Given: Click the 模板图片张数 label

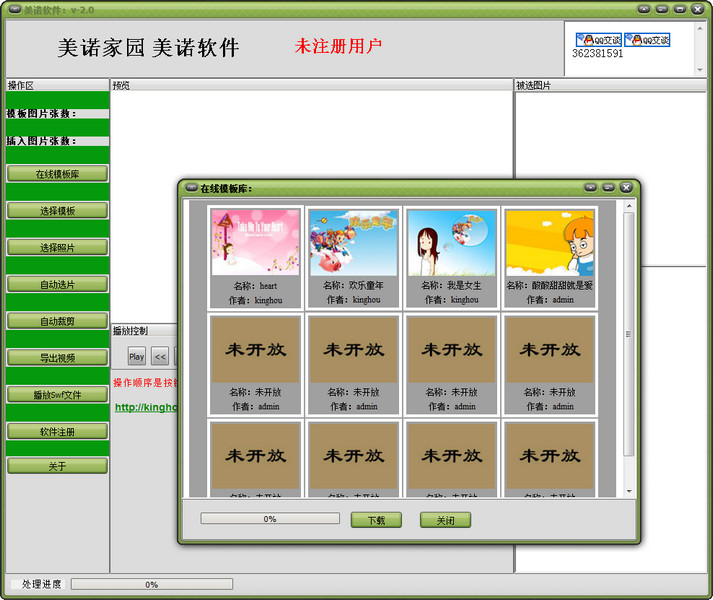Looking at the screenshot, I should click(x=41, y=114).
